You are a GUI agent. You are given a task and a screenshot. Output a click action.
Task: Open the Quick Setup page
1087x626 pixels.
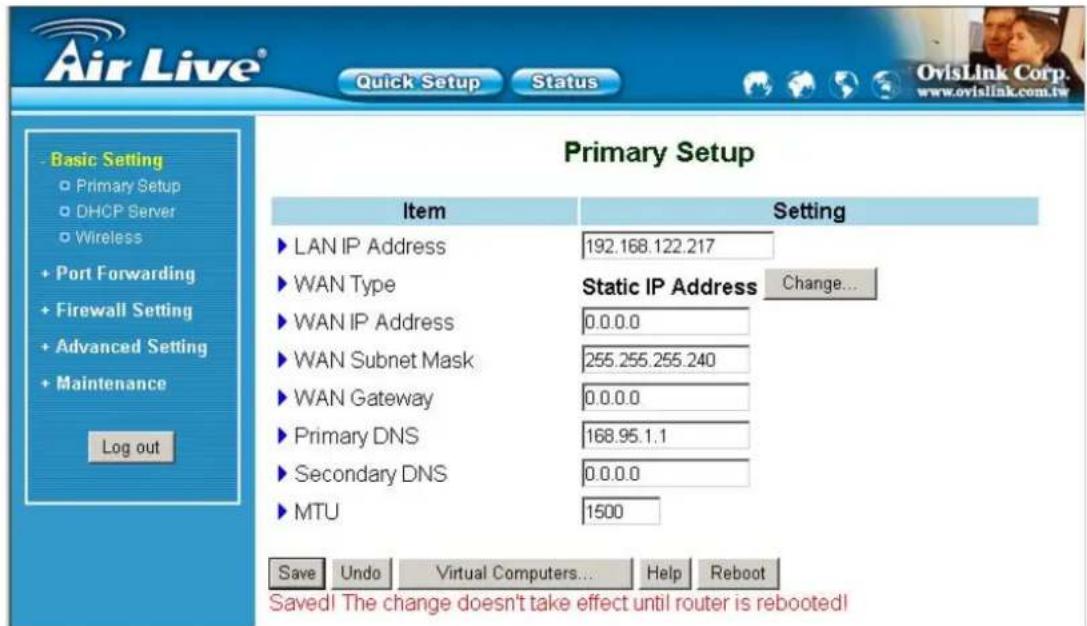click(x=419, y=82)
